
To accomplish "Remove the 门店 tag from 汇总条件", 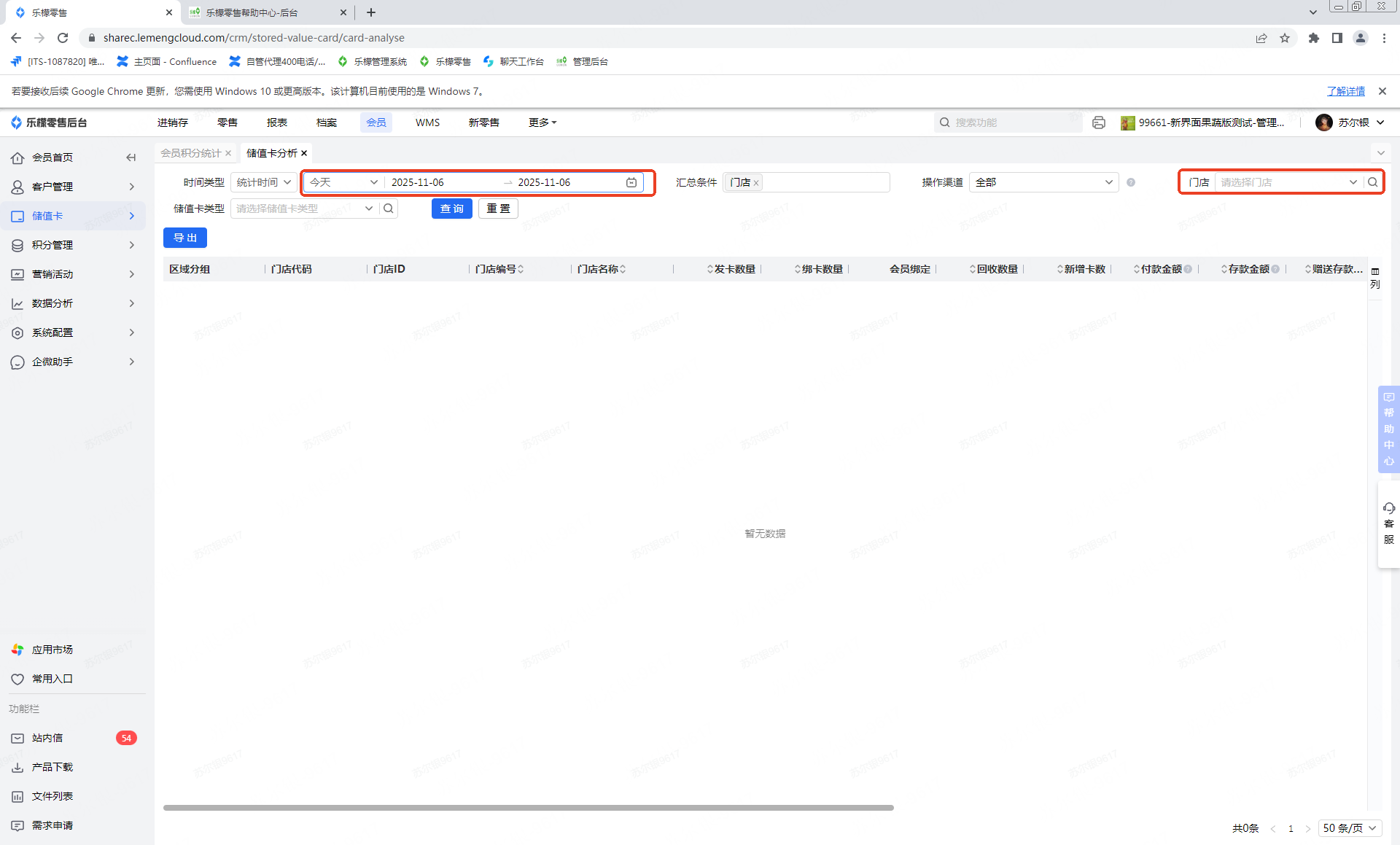I will 756,183.
